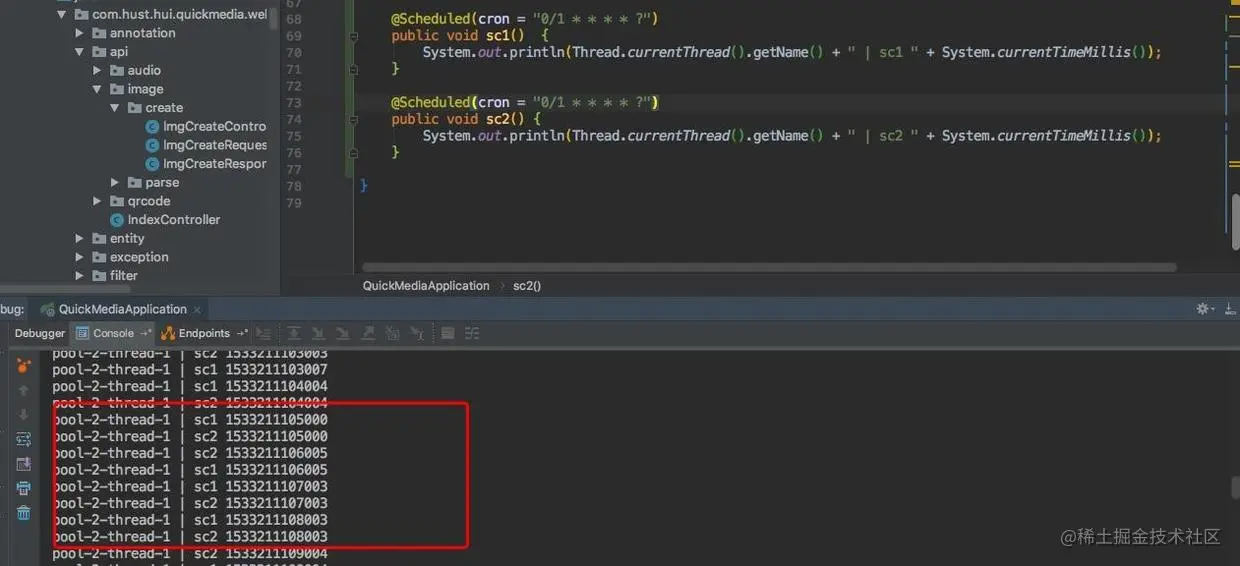Fold the sc1() method in gutter
1240x566 pixels.
[x=354, y=36]
